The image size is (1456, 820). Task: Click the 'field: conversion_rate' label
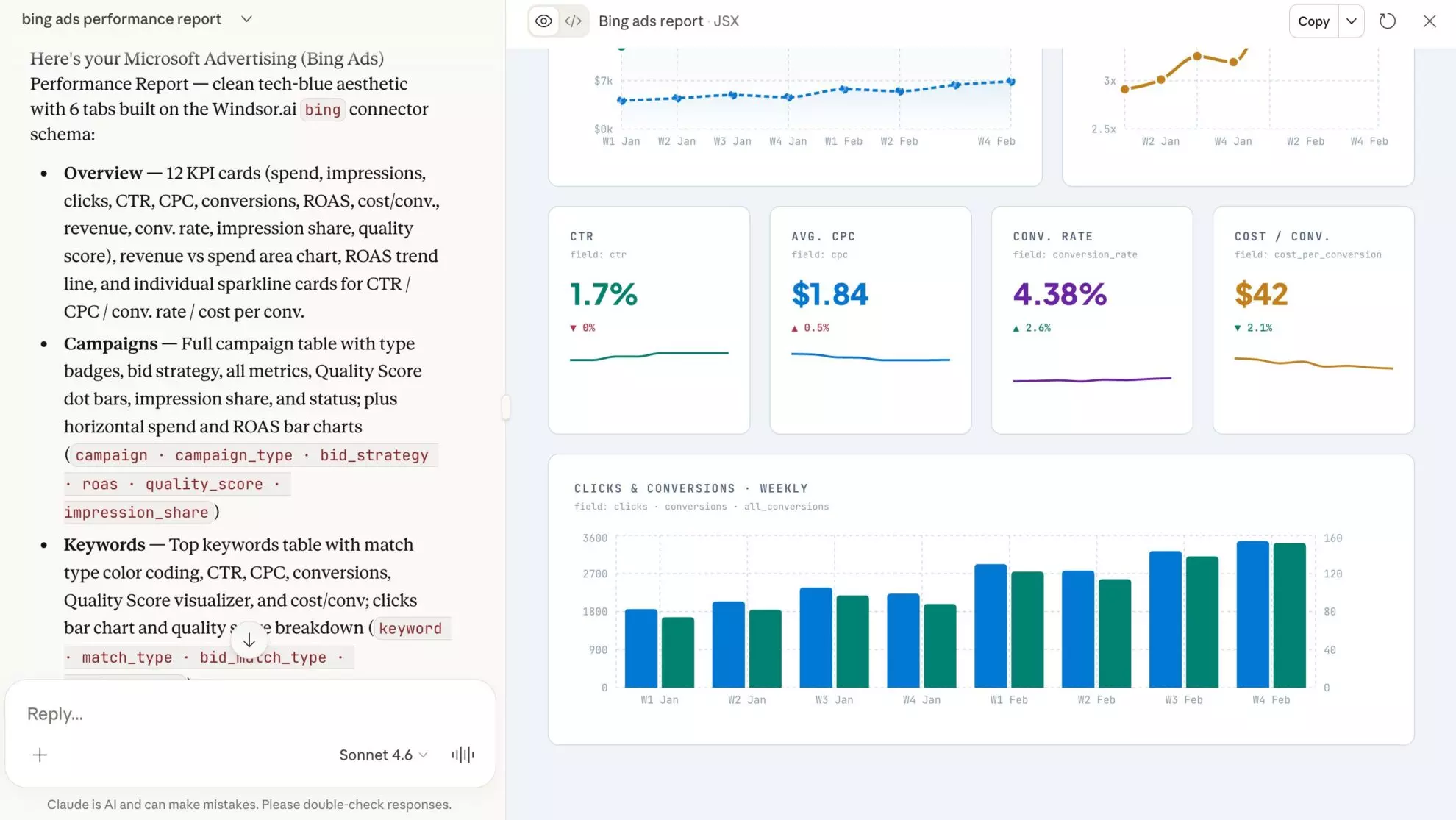[1074, 254]
